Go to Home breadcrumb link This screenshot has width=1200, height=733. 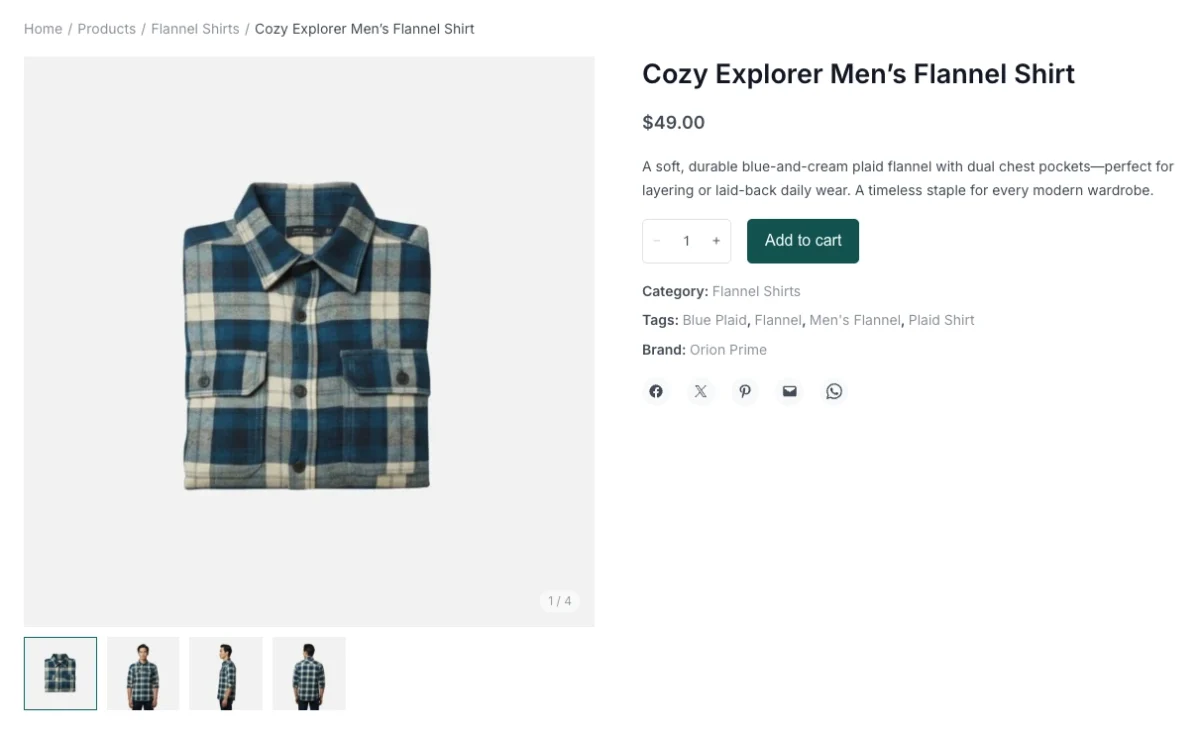point(43,29)
